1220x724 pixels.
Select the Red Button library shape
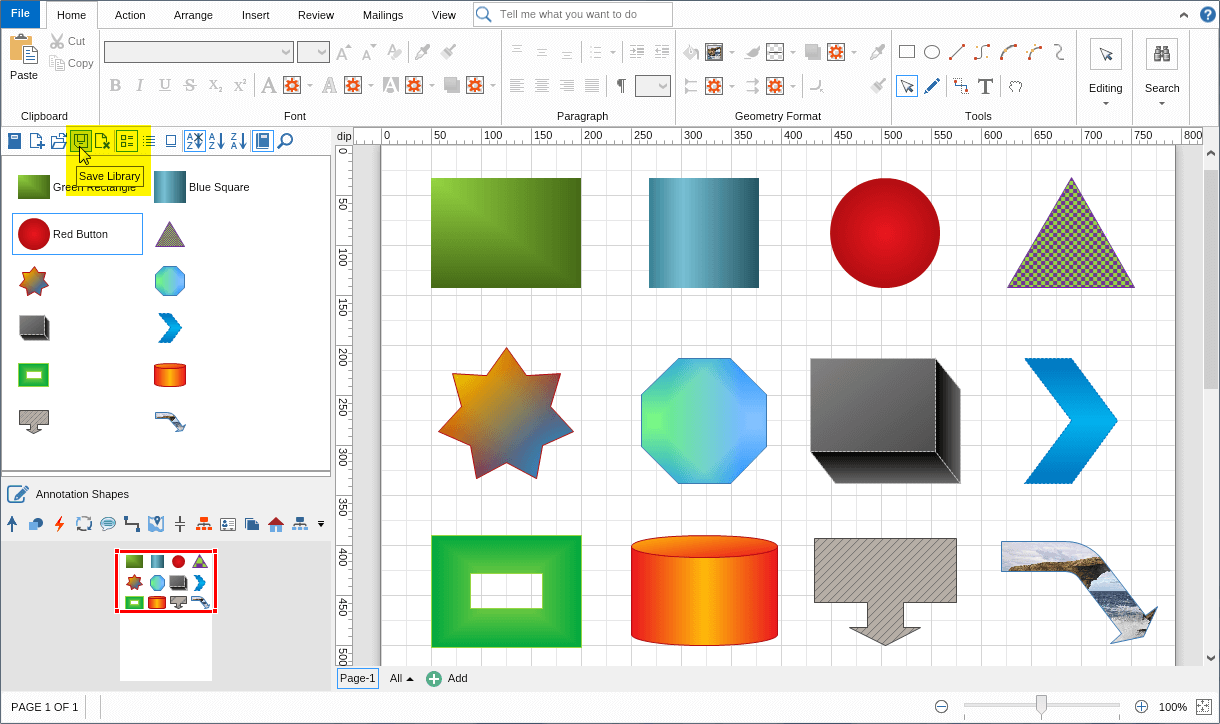(x=77, y=234)
